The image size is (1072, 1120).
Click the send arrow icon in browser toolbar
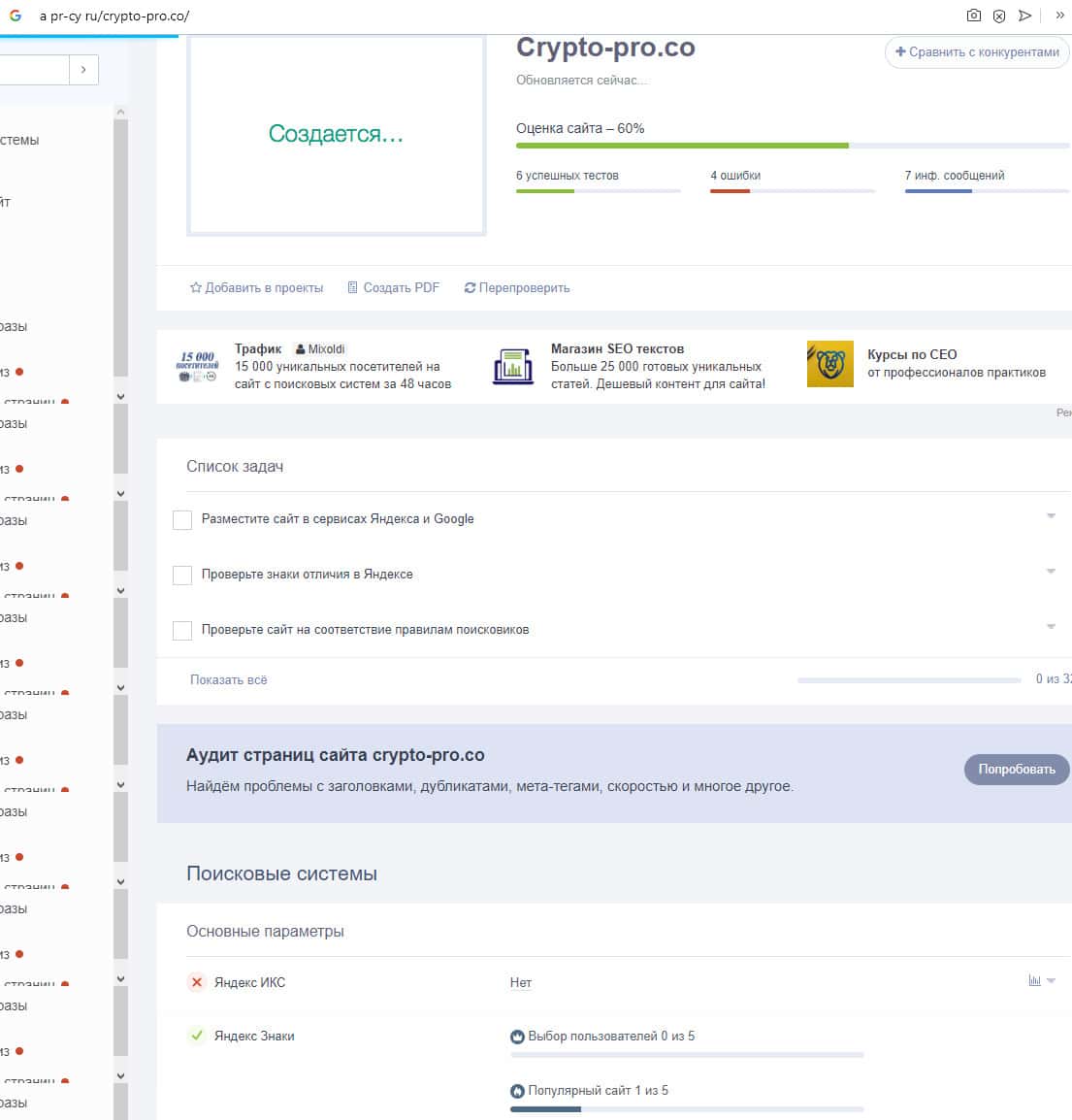click(x=1024, y=15)
